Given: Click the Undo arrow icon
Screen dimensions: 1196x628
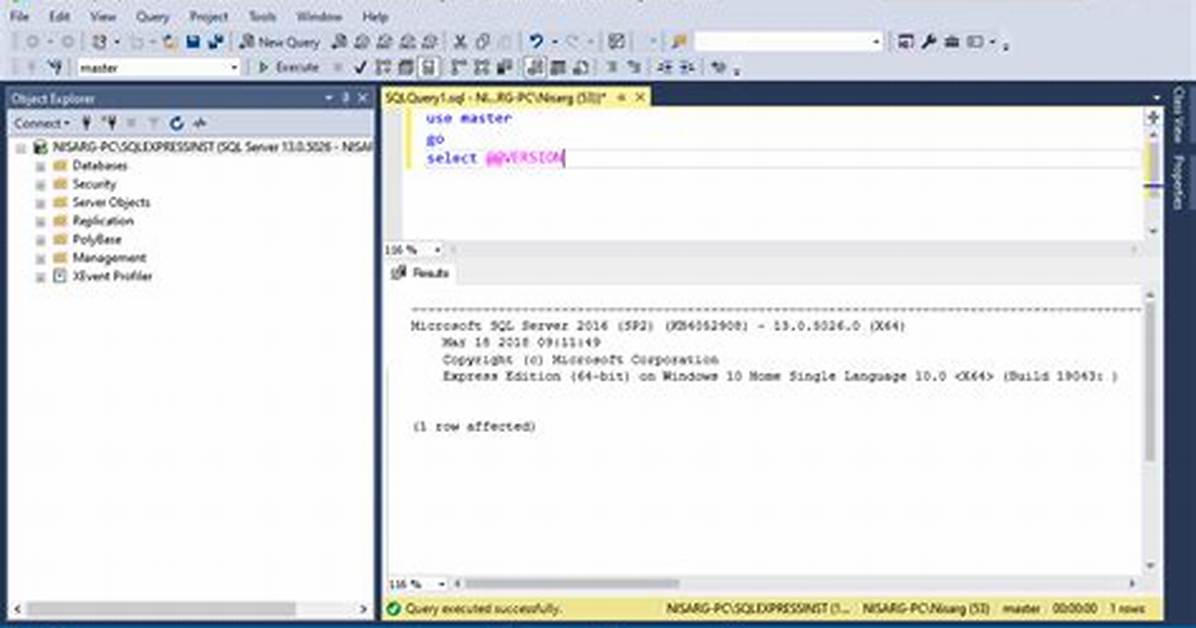Looking at the screenshot, I should coord(536,42).
